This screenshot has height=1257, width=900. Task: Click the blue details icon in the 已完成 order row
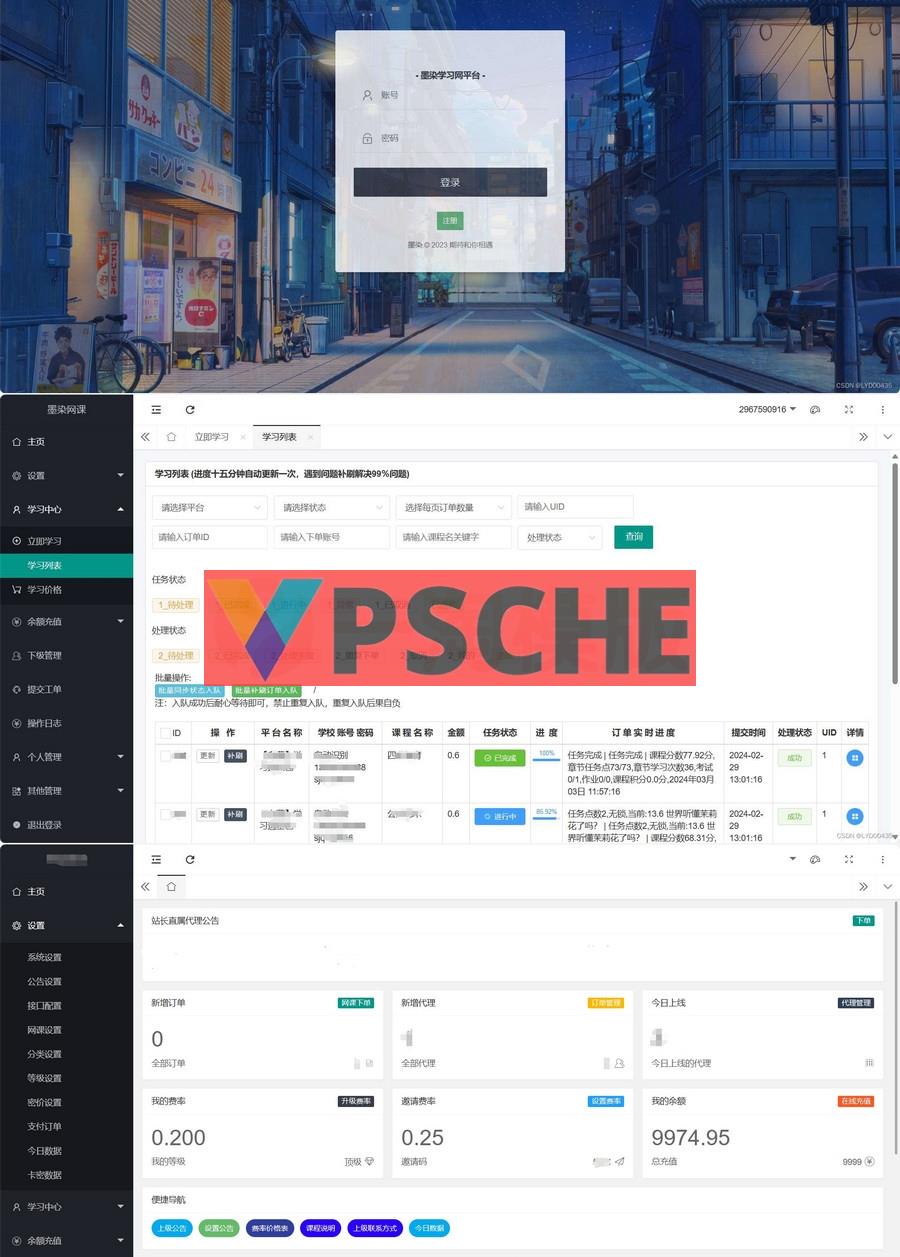click(854, 758)
